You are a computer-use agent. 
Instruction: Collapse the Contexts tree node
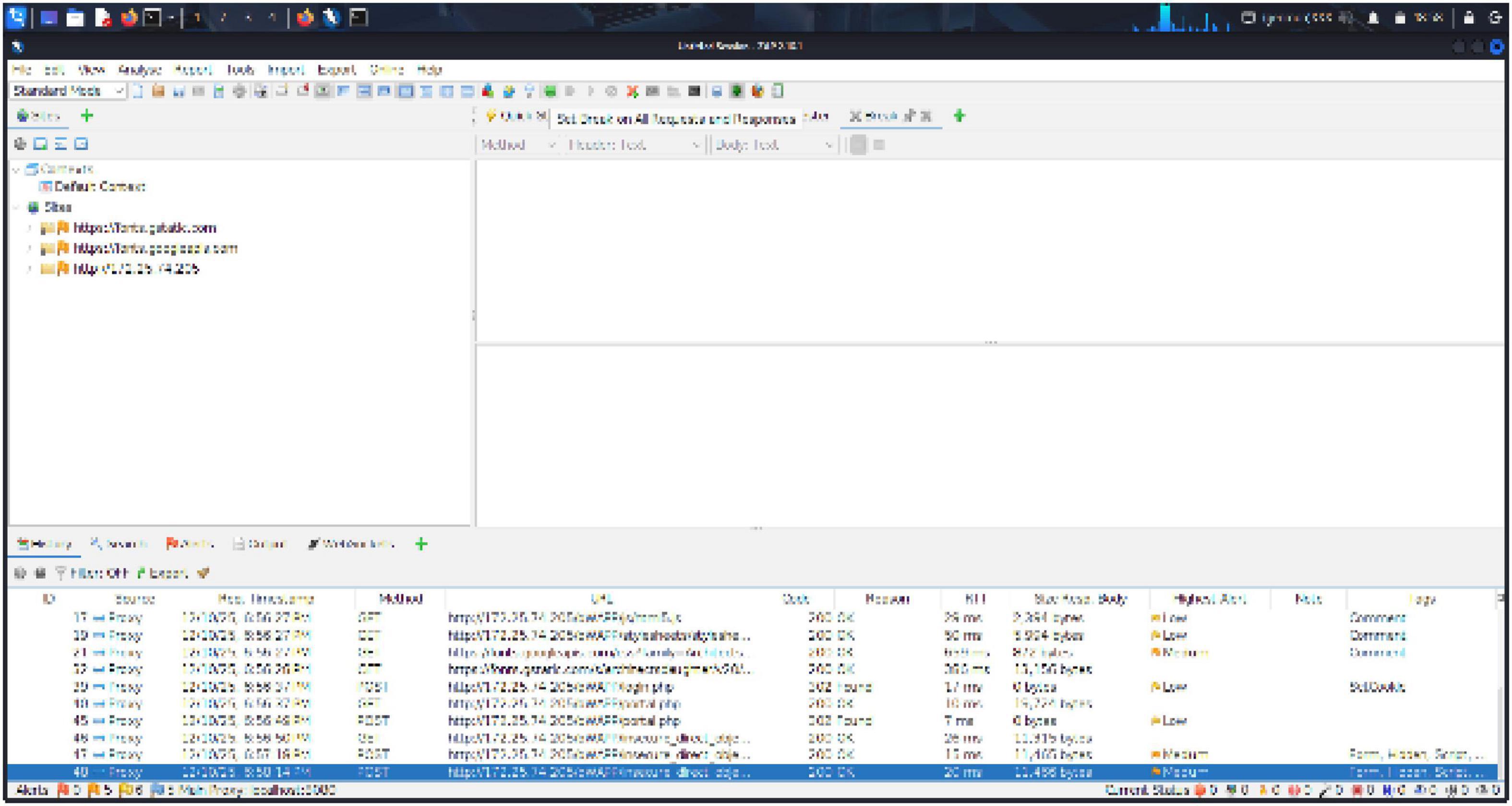click(16, 169)
